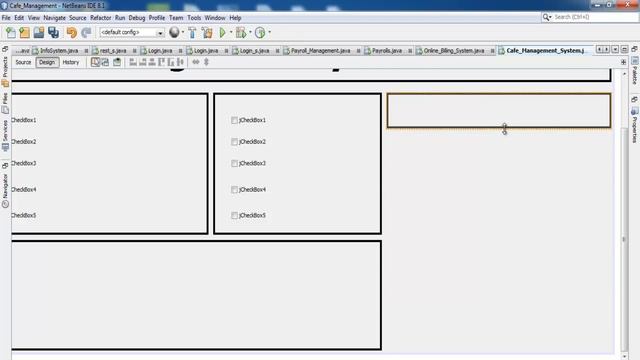
Task: Run the project with green play icon
Action: (x=222, y=33)
